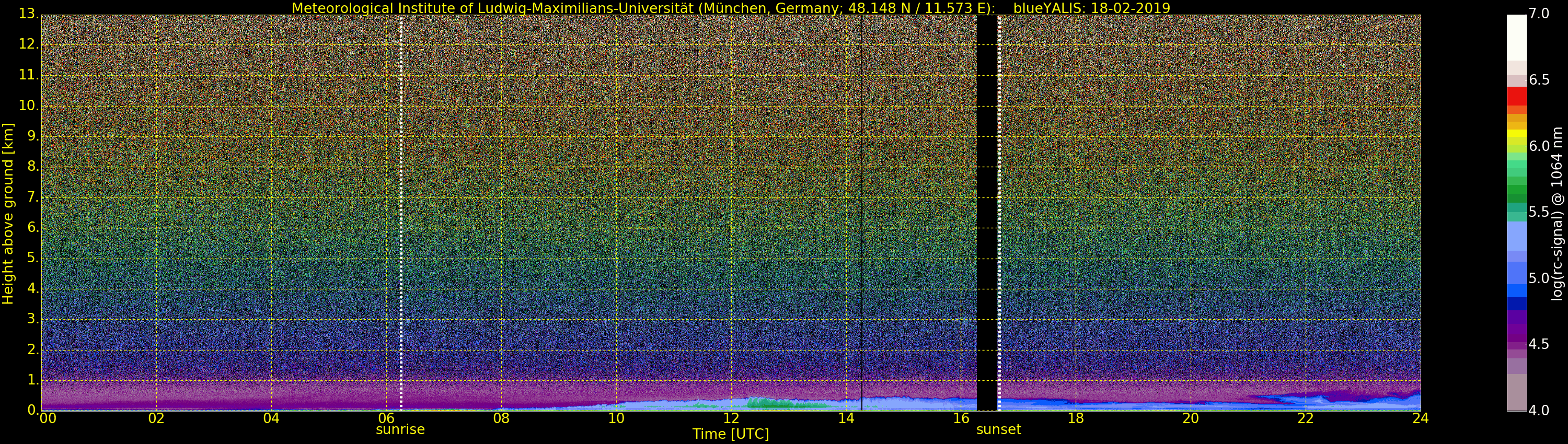Click the 'Time [UTC]' axis label
The width and height of the screenshot is (1568, 444).
(731, 434)
